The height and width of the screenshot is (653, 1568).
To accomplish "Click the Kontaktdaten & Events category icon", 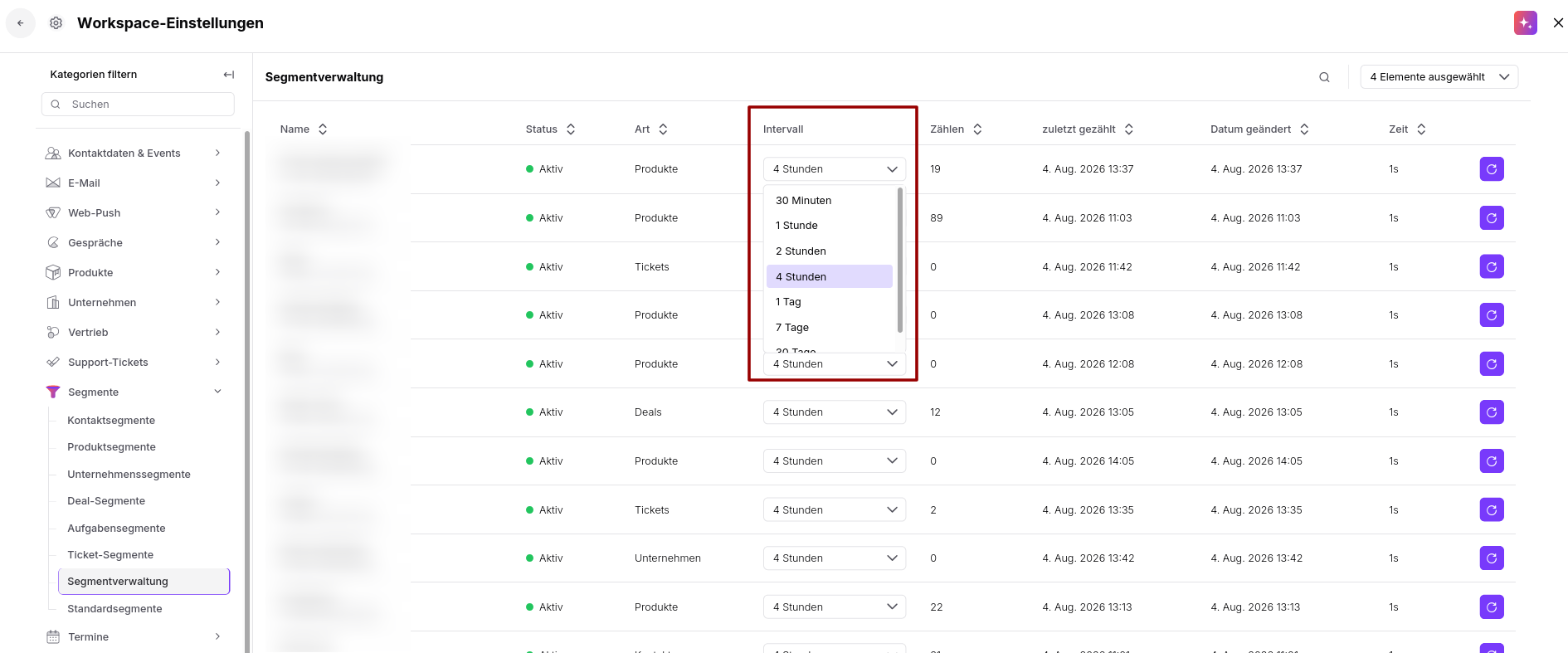I will (53, 154).
